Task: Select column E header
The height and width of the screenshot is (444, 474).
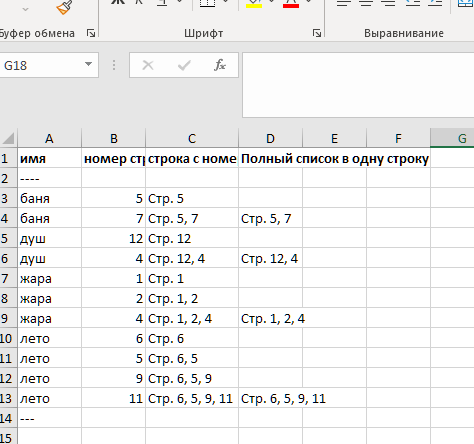Action: (334, 138)
